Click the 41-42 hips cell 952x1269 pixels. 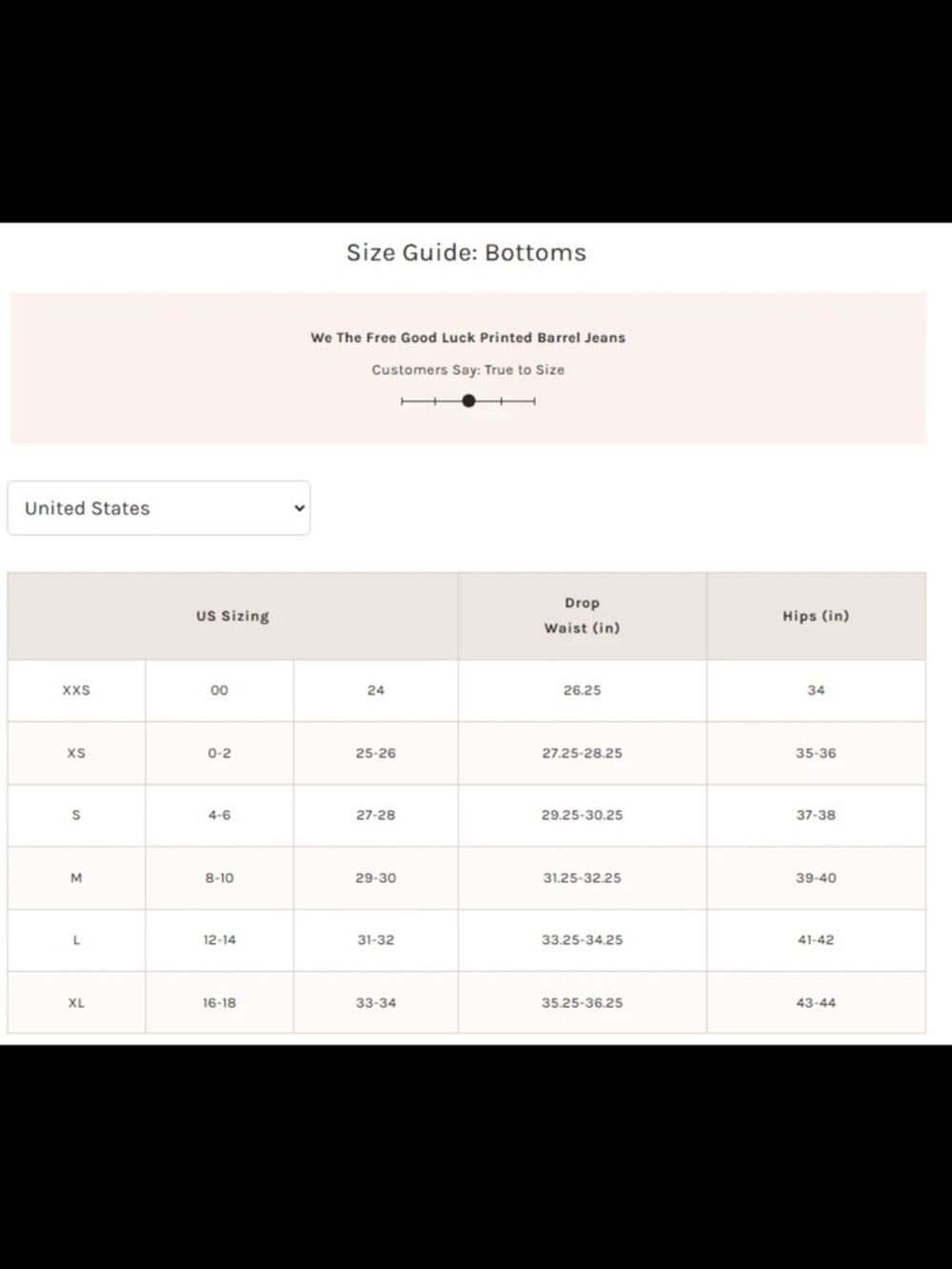click(x=816, y=940)
